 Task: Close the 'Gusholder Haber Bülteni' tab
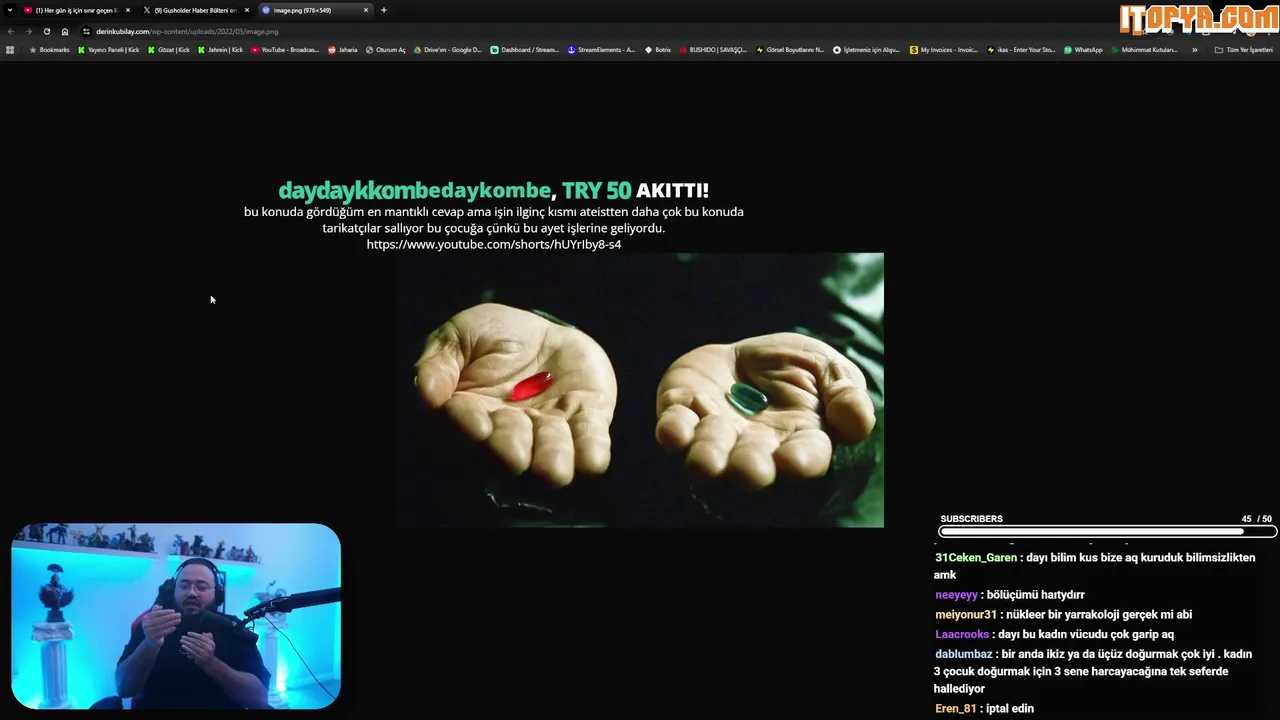(247, 10)
